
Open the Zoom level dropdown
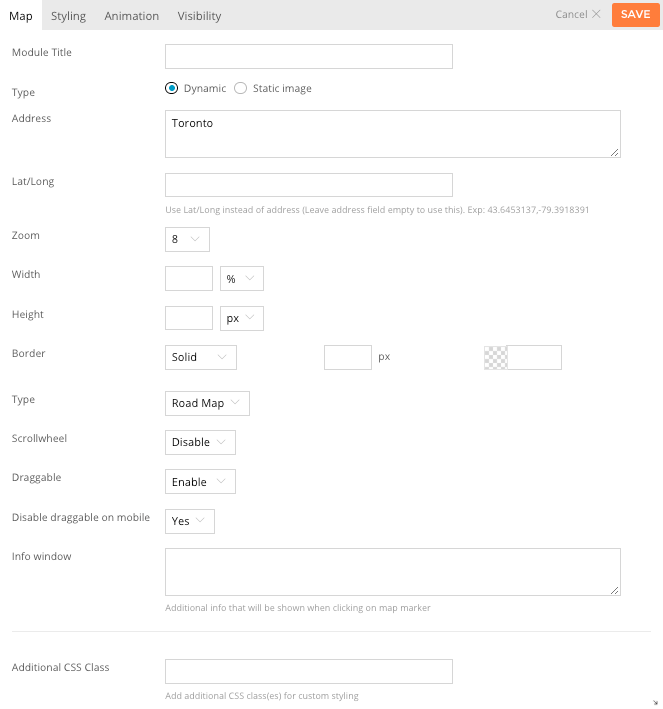tap(187, 239)
